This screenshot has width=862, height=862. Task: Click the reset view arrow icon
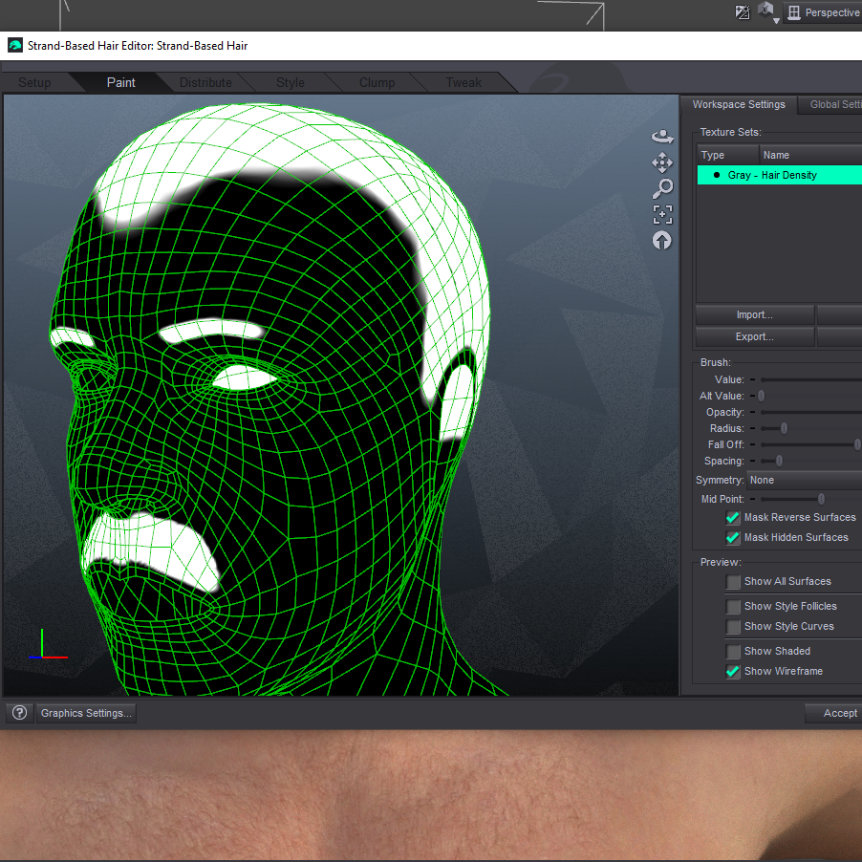click(662, 241)
